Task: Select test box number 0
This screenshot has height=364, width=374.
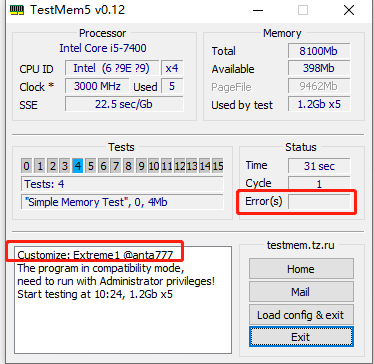Action: (27, 166)
